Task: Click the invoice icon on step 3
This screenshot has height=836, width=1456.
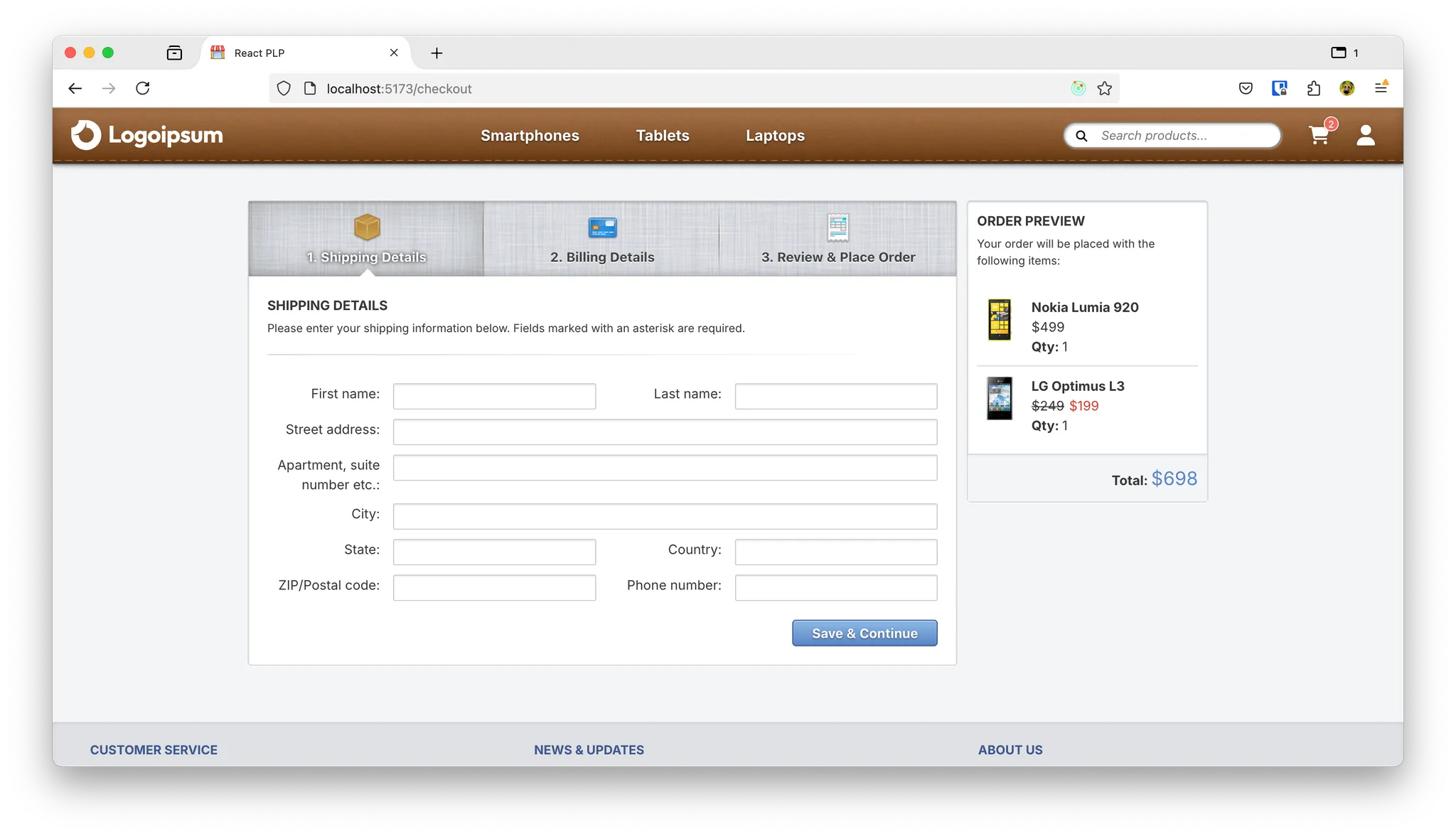Action: [x=837, y=227]
